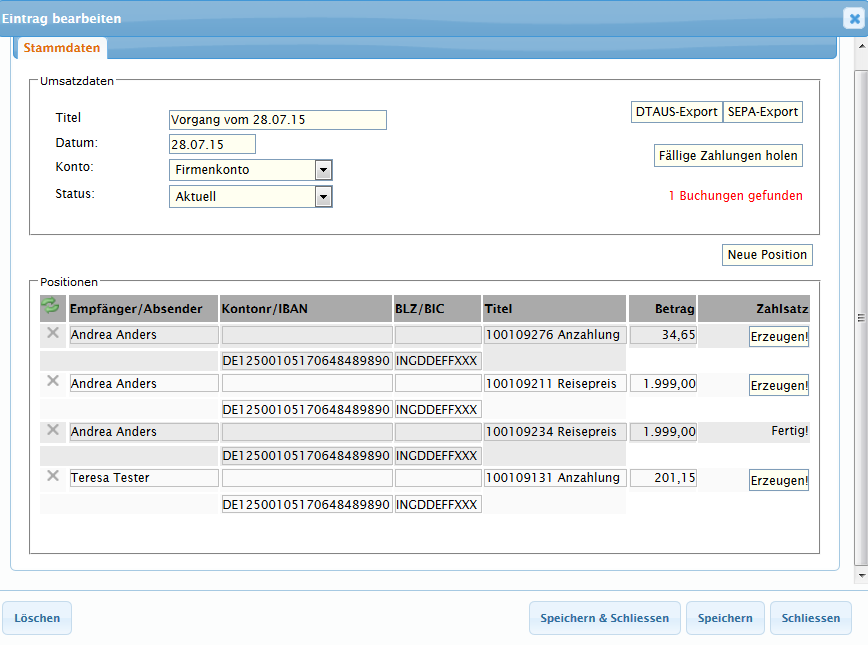Click Speichern & Schliessen

point(604,618)
